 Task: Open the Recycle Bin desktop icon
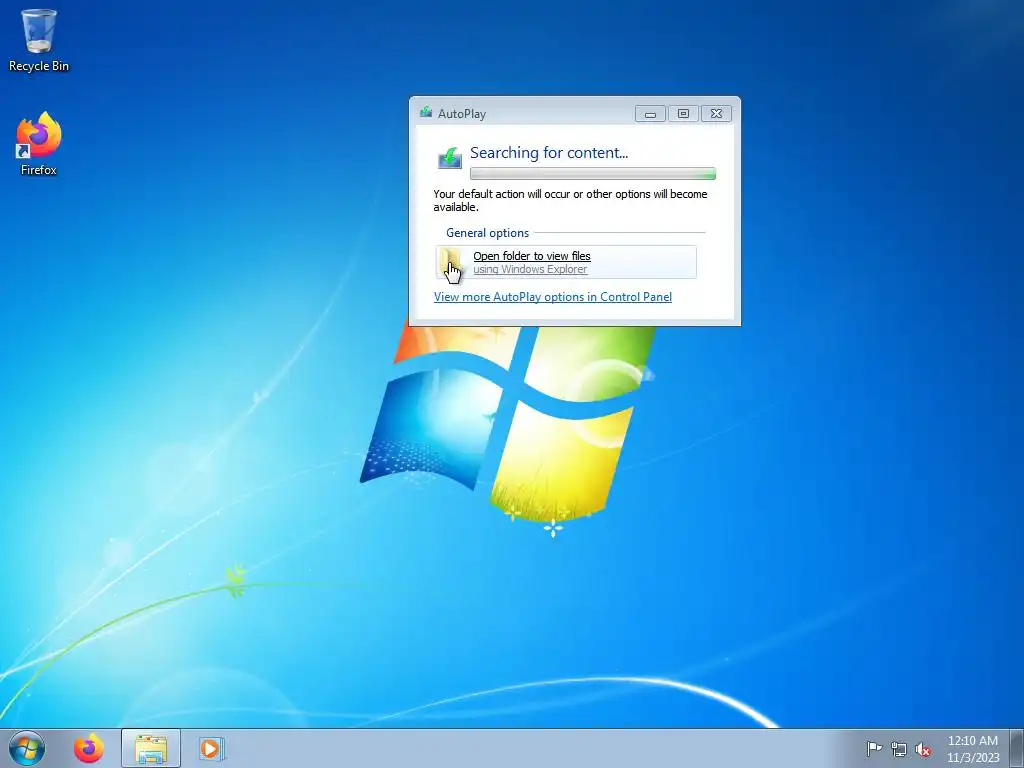tap(39, 40)
